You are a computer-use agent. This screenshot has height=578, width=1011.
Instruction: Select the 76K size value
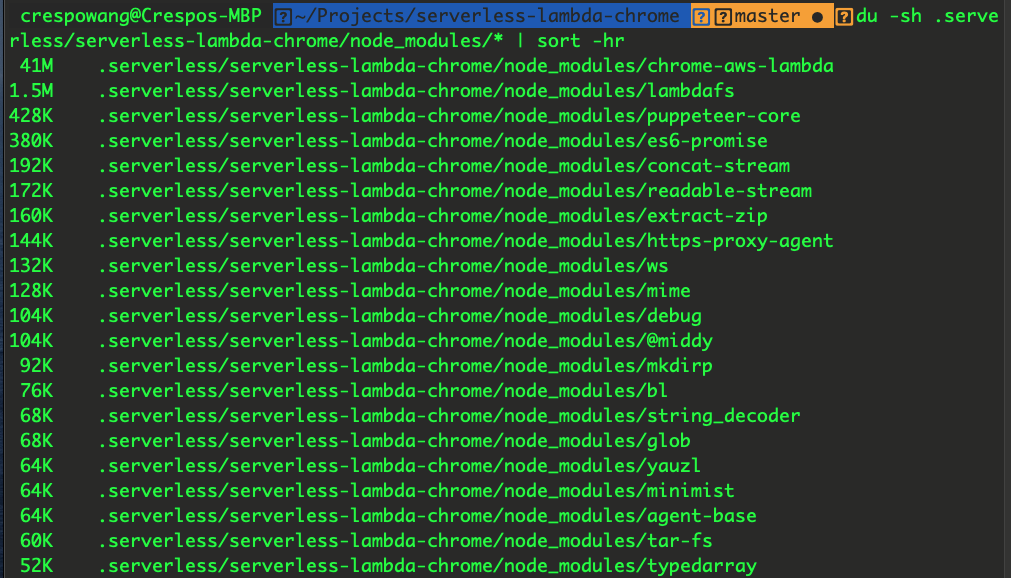(x=37, y=392)
